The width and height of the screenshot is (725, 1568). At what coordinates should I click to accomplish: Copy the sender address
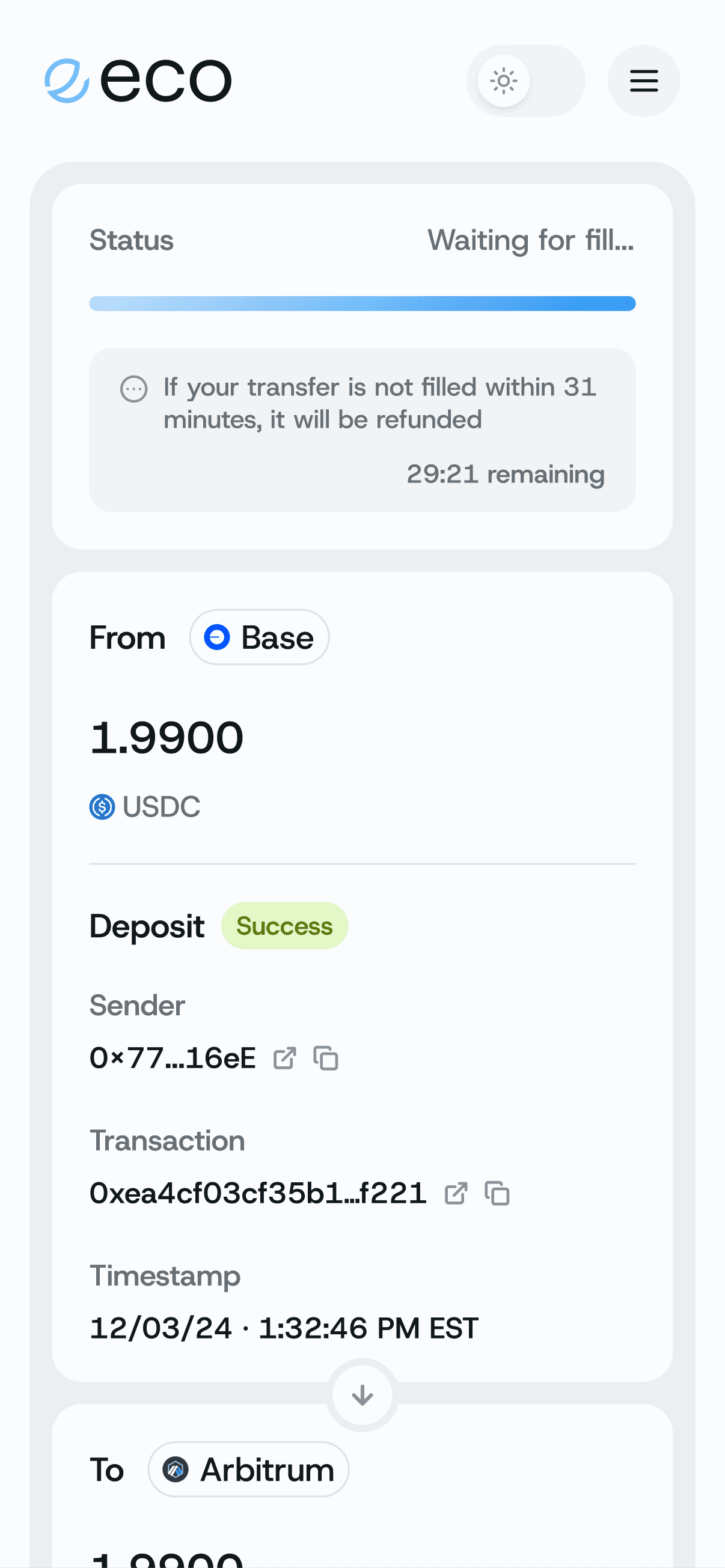(x=326, y=1059)
